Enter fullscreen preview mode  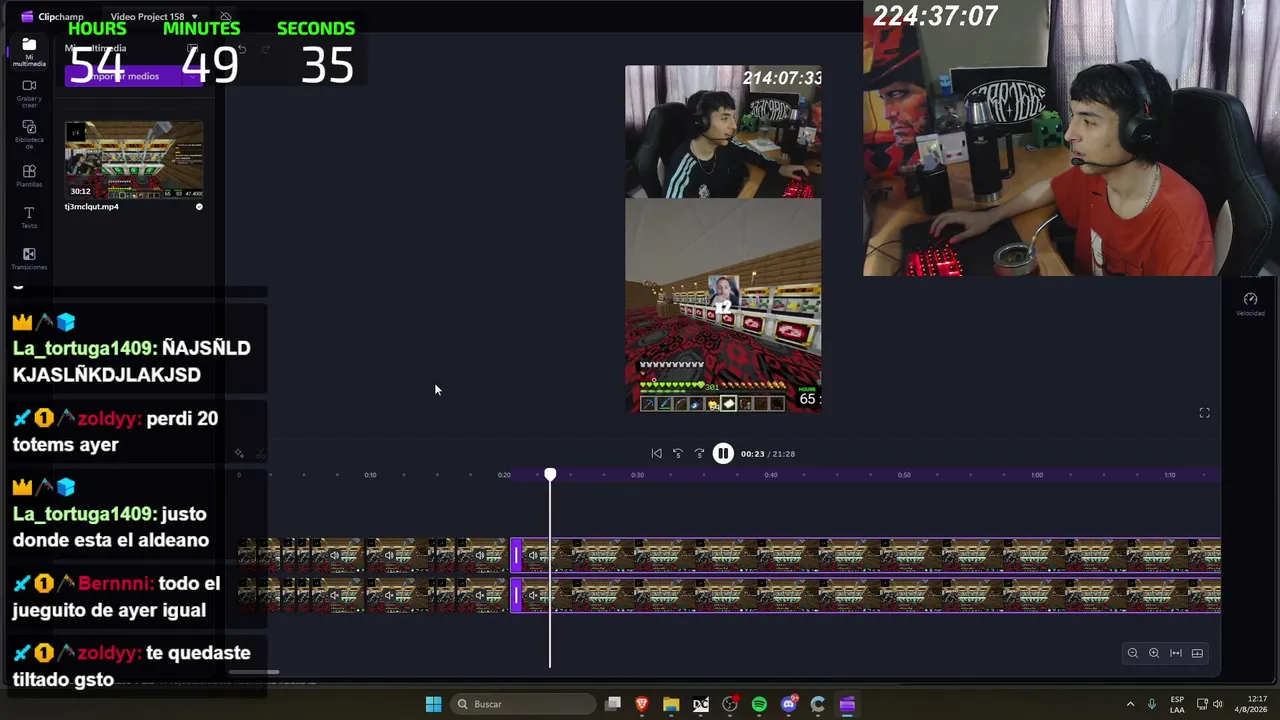tap(1204, 413)
